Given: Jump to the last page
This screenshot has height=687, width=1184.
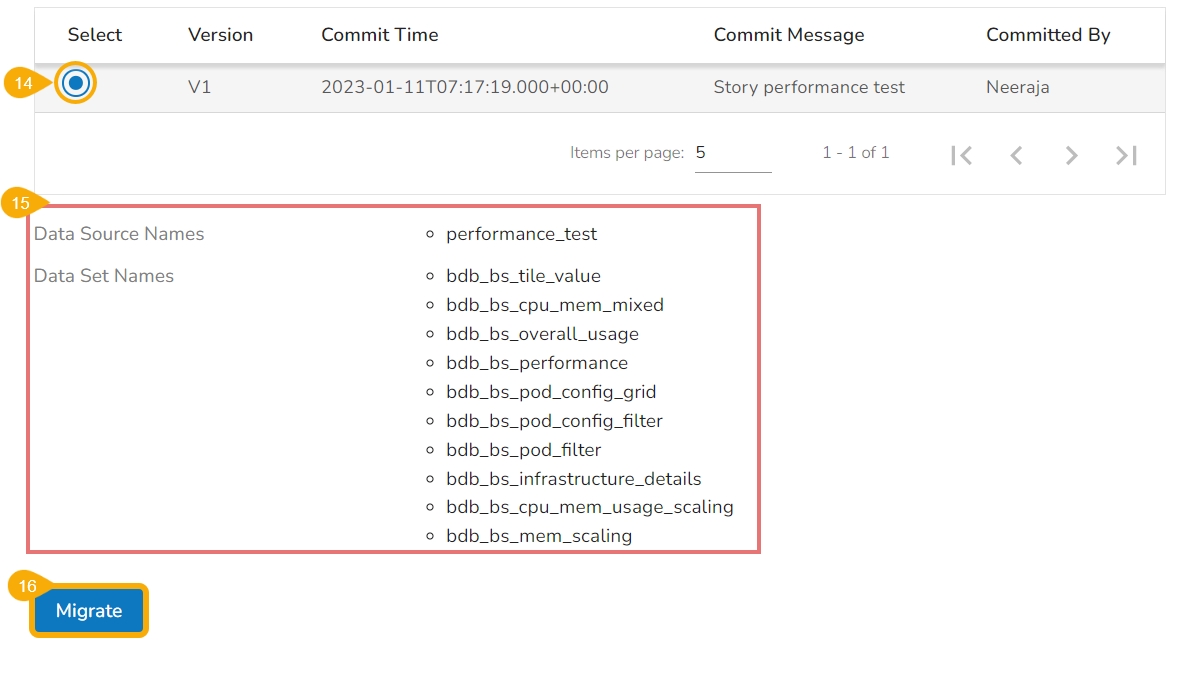Looking at the screenshot, I should 1127,155.
